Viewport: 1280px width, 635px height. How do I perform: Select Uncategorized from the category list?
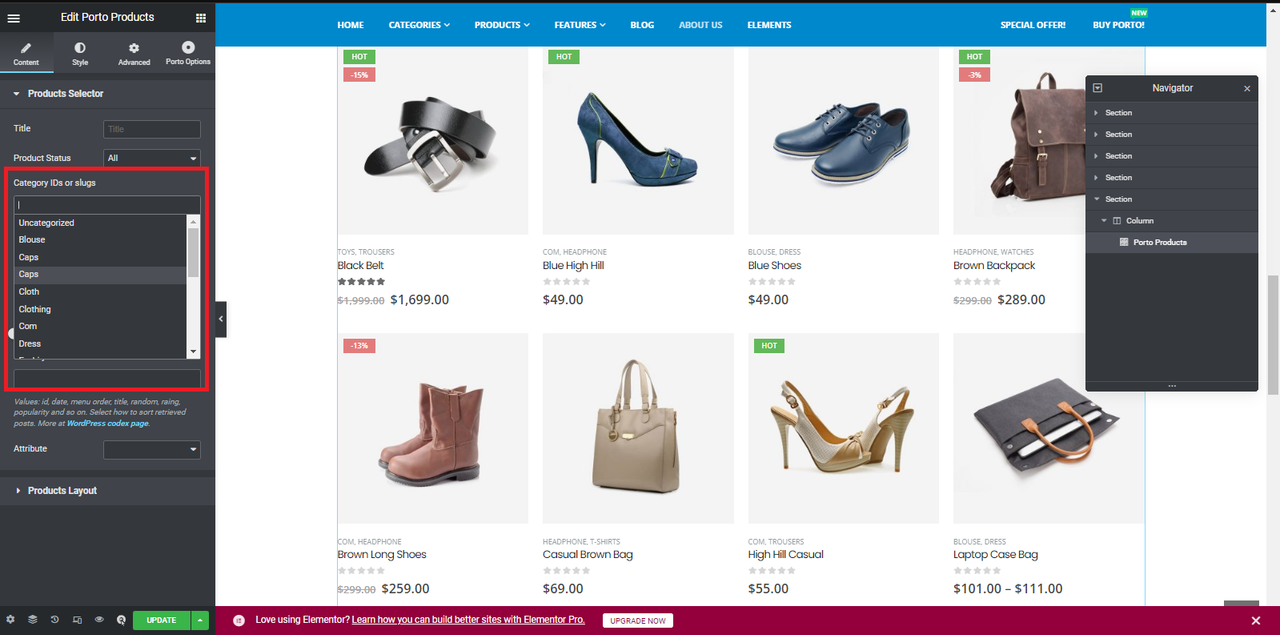(x=100, y=223)
